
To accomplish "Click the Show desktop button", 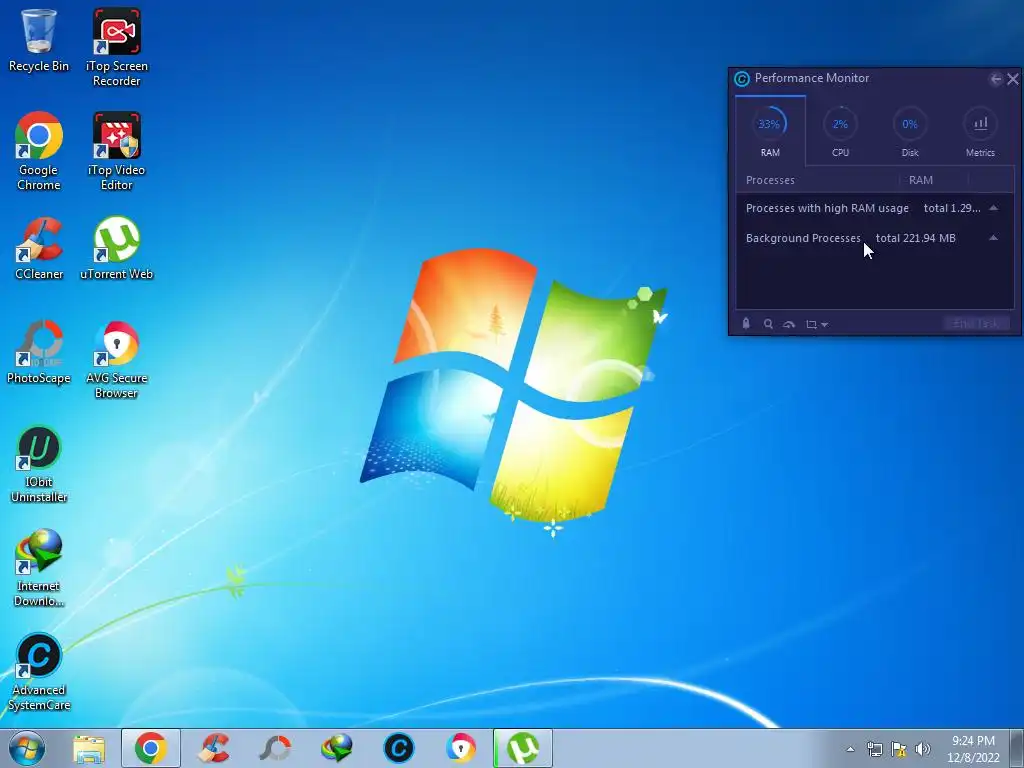I will [x=1017, y=748].
